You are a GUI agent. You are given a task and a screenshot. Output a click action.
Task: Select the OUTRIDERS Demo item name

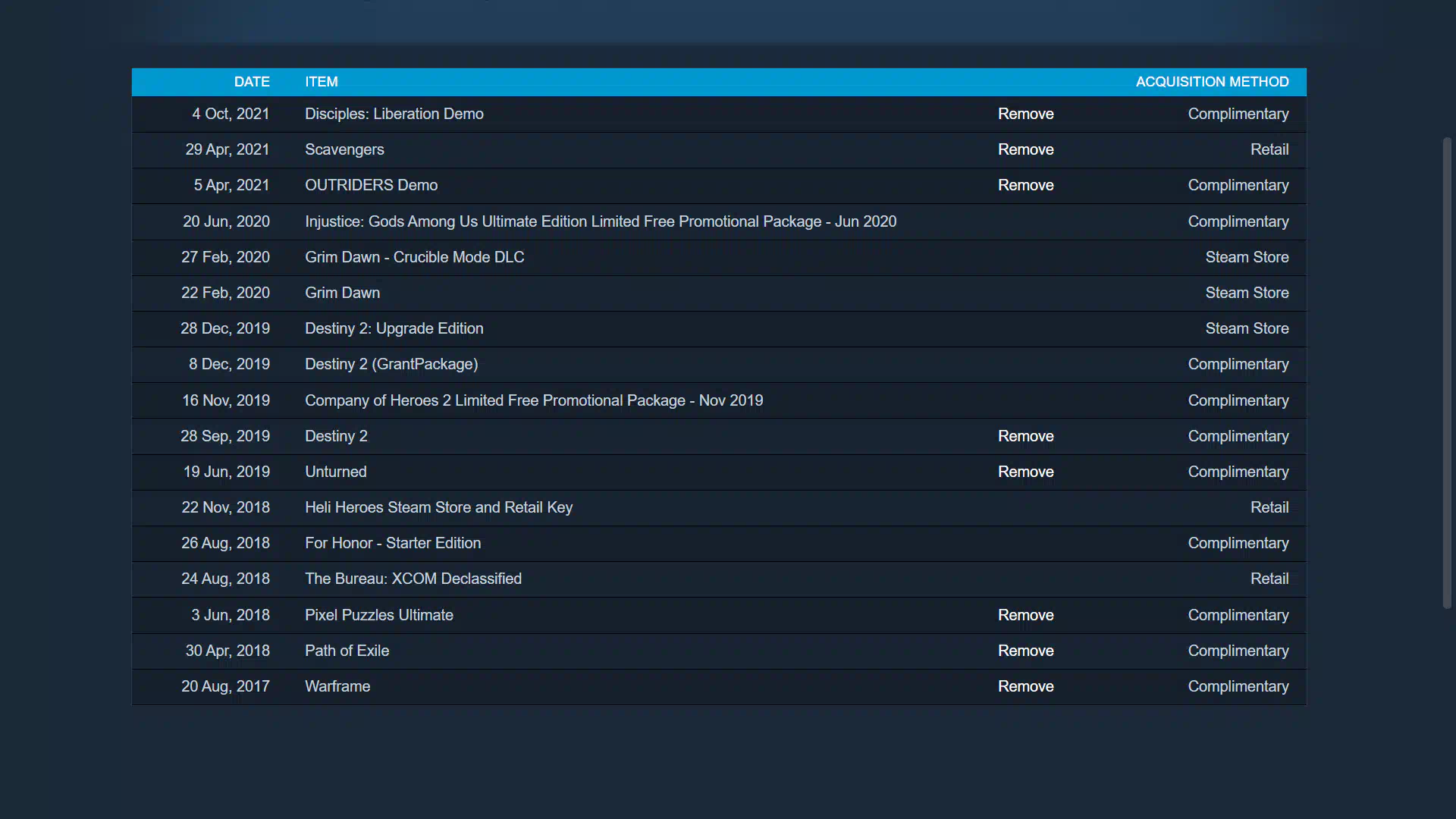371,185
